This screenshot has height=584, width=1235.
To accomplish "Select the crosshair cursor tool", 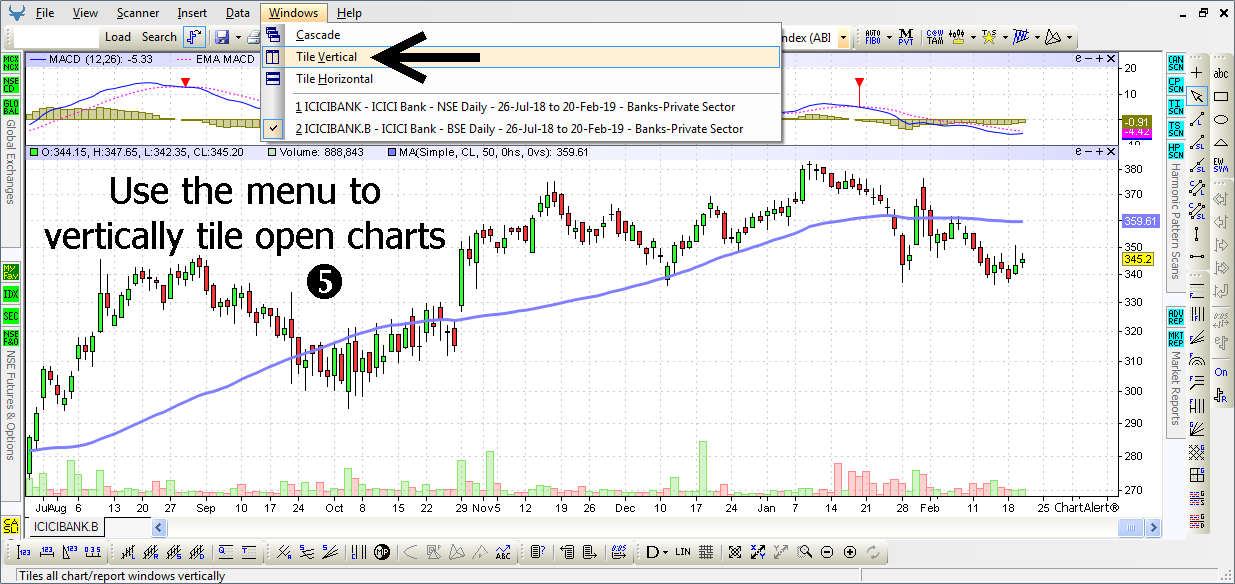I will (1196, 73).
